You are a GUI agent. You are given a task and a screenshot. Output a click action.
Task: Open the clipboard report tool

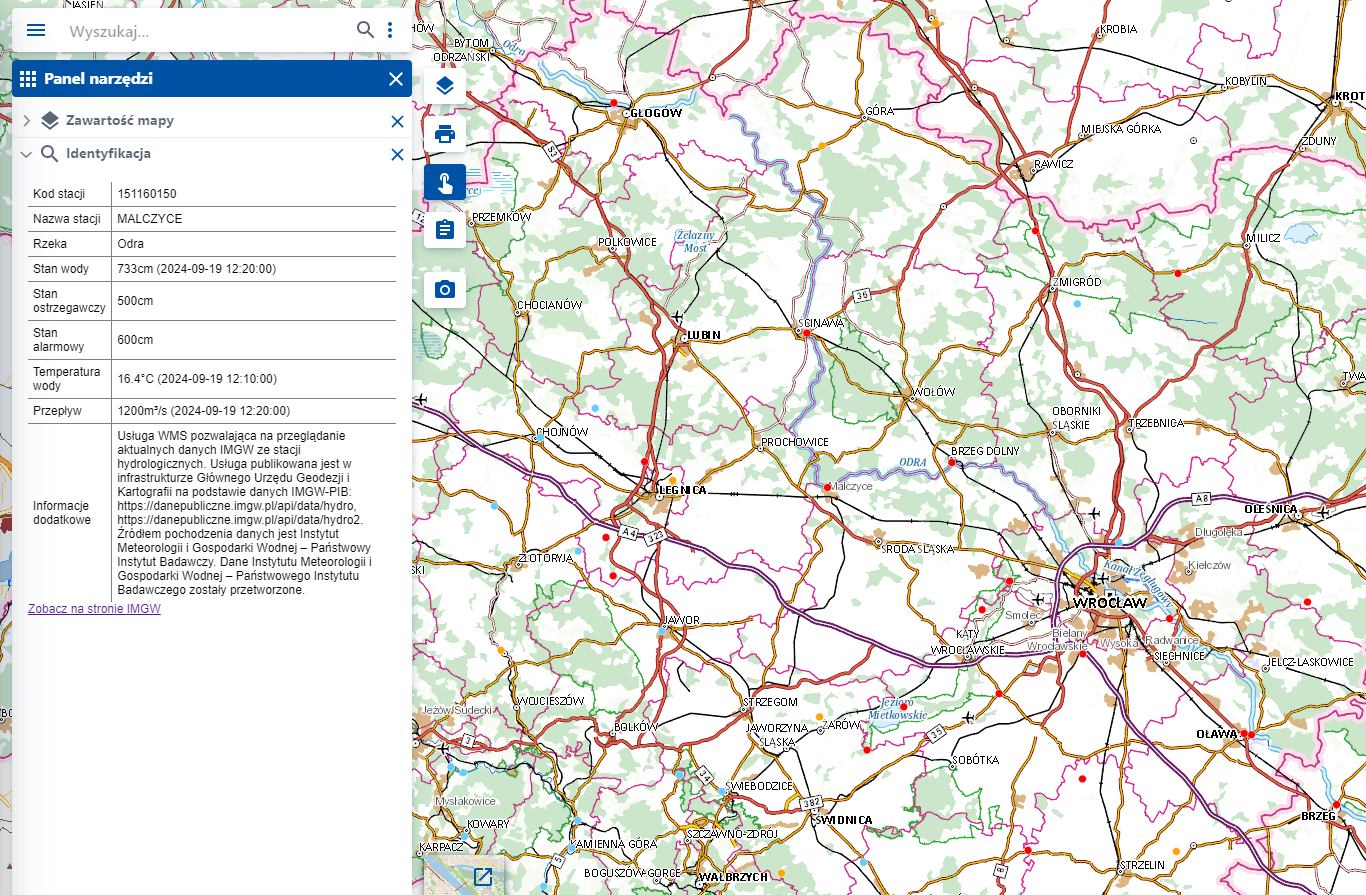[445, 231]
